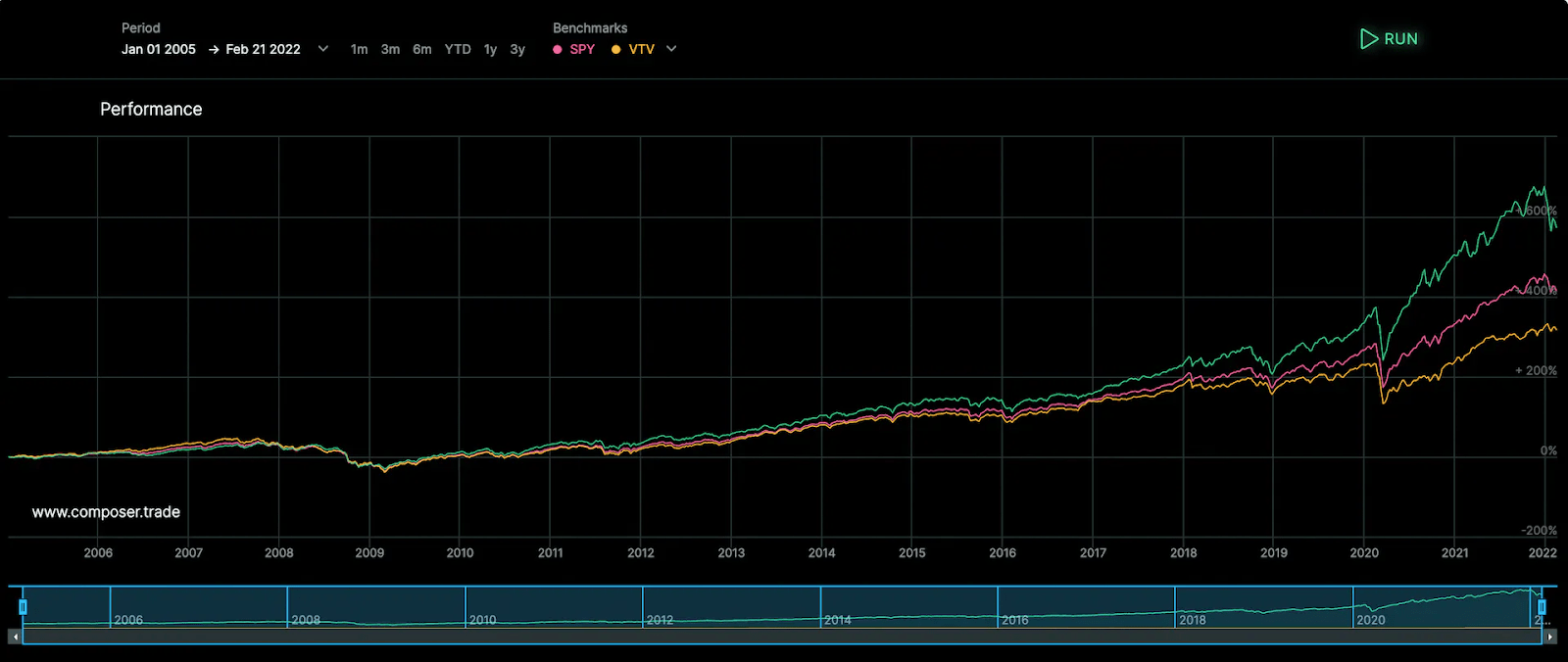Grab the right range selector handle
This screenshot has height=662, width=1568.
tap(1542, 607)
